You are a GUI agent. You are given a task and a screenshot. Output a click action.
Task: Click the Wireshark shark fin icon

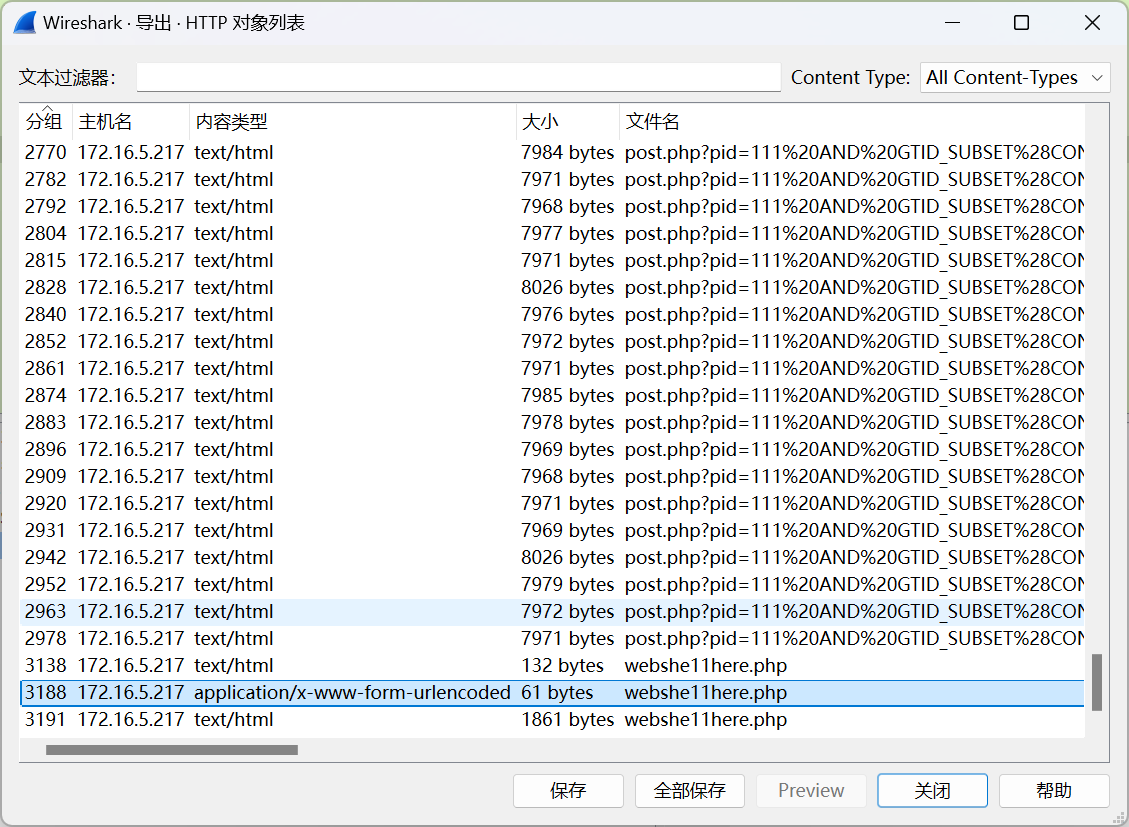25,23
